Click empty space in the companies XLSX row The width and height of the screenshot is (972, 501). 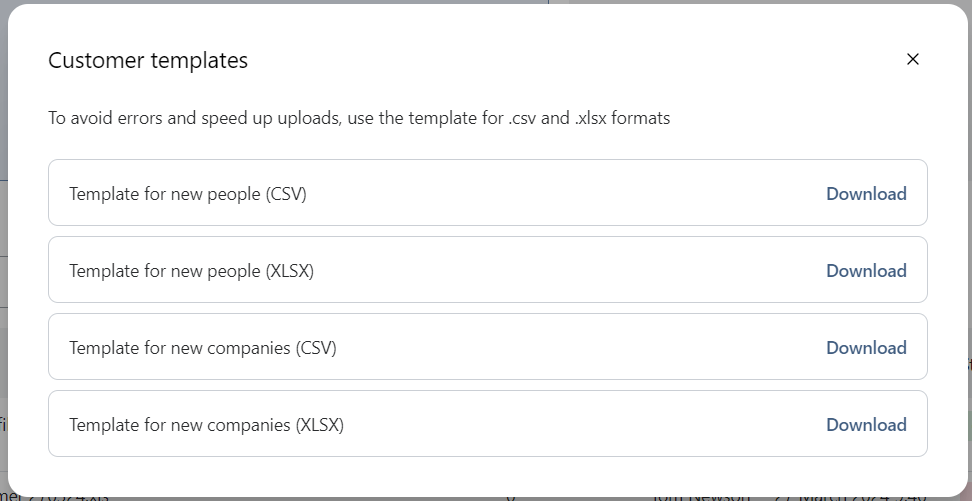pyautogui.click(x=560, y=425)
